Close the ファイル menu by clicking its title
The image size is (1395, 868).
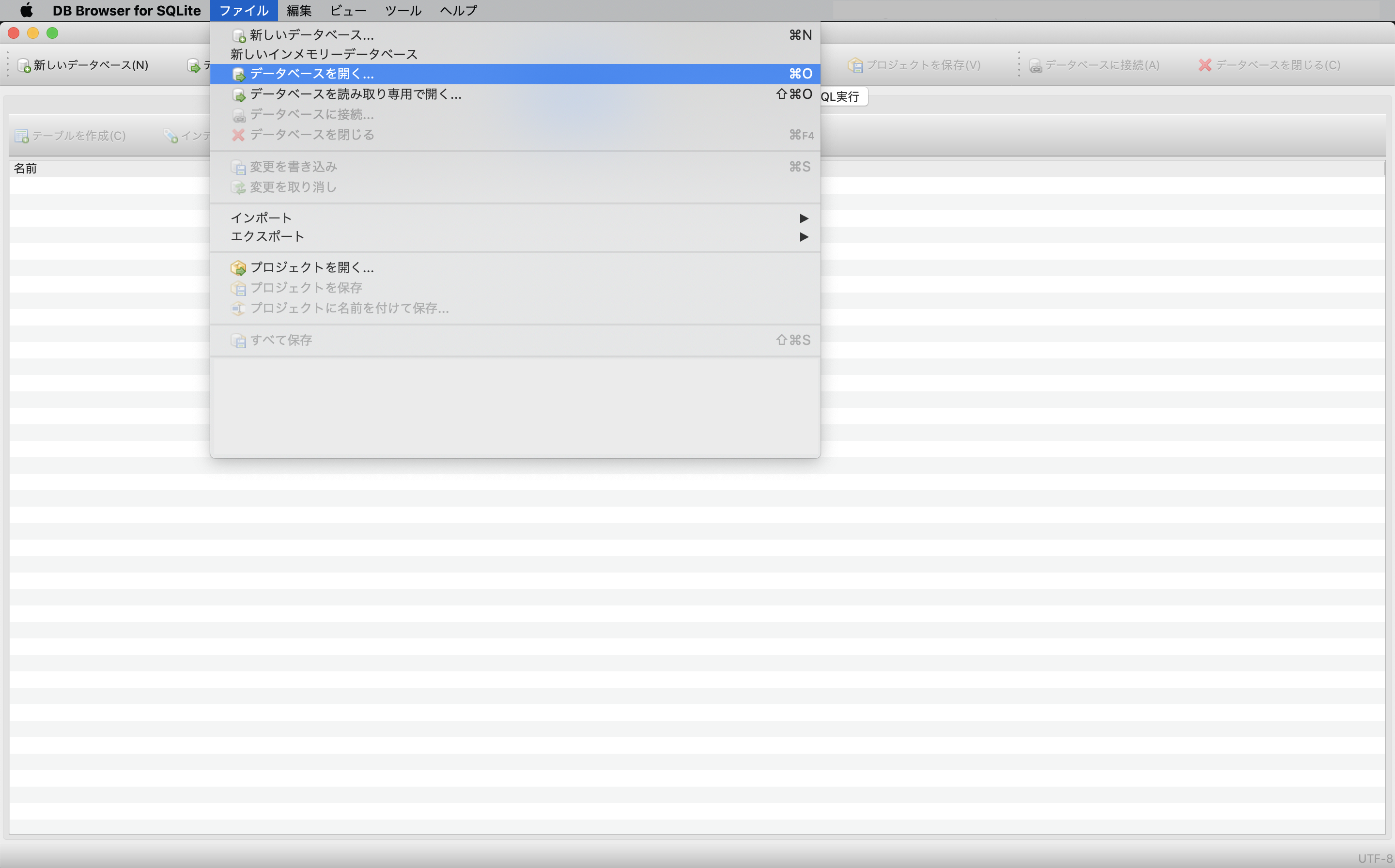(x=244, y=10)
